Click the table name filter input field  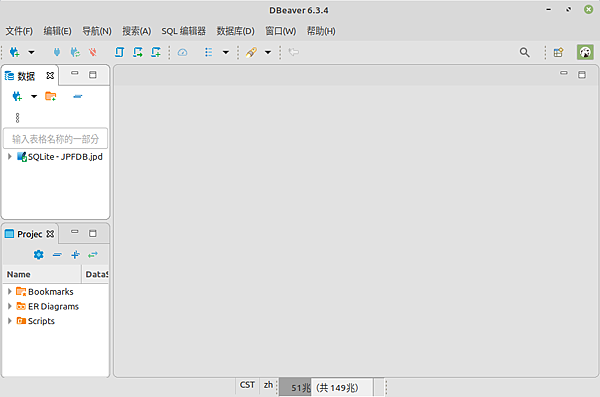pyautogui.click(x=55, y=139)
